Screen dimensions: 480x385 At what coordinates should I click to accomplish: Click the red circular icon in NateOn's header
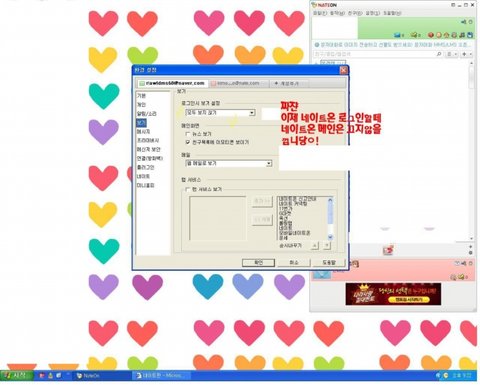431,35
